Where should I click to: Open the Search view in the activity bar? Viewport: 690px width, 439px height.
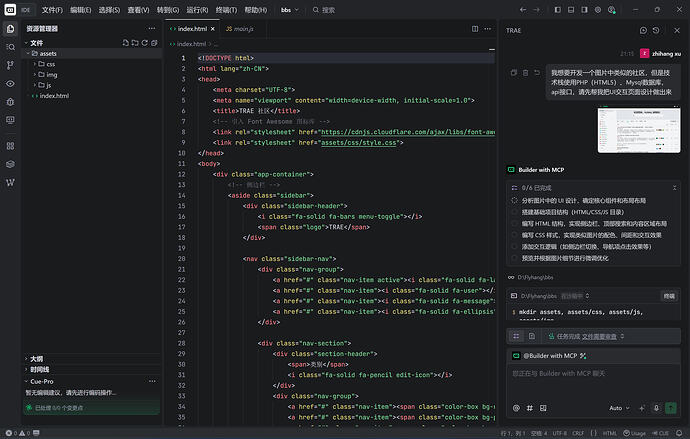10,47
